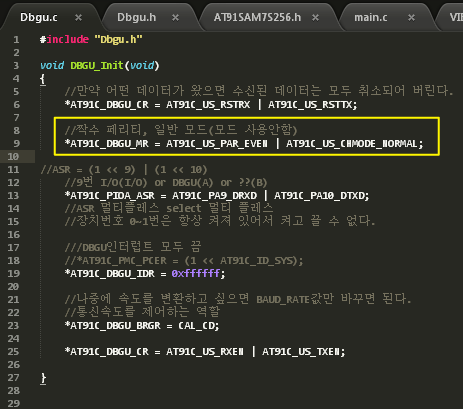
Task: Click AT91C_US_TXEN on line 25
Action: [301, 352]
